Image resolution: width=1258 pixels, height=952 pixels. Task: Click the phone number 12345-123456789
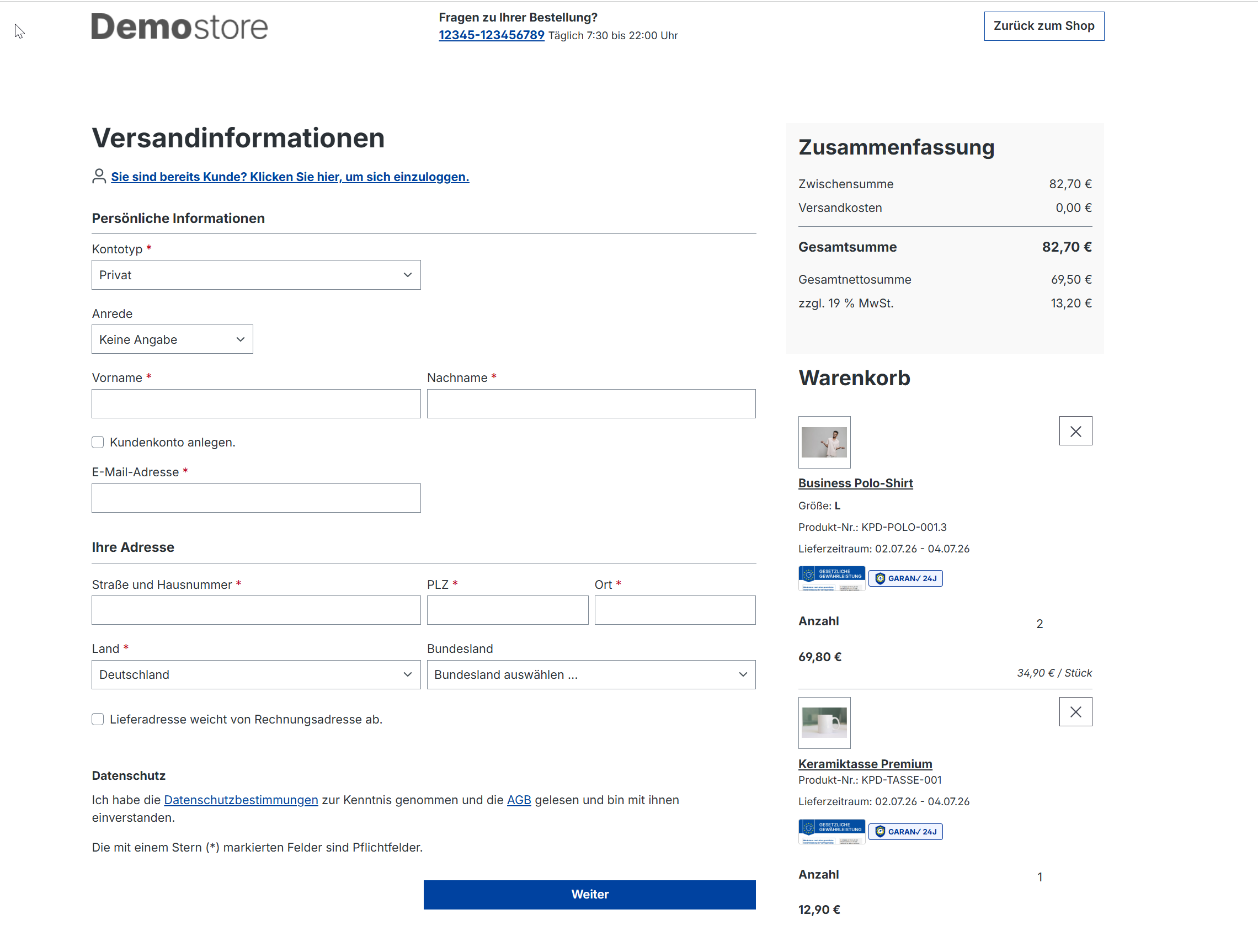(x=492, y=35)
